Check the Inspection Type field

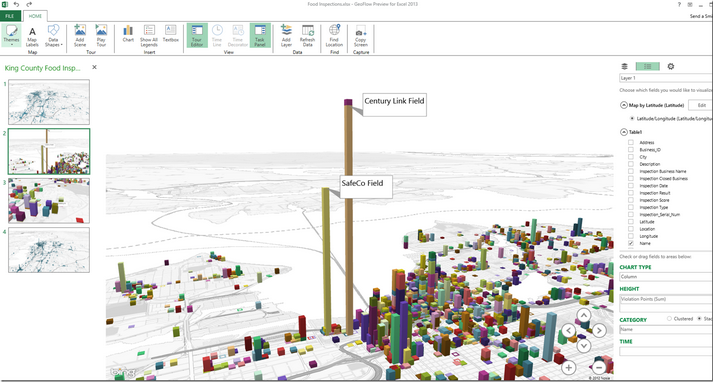(631, 207)
